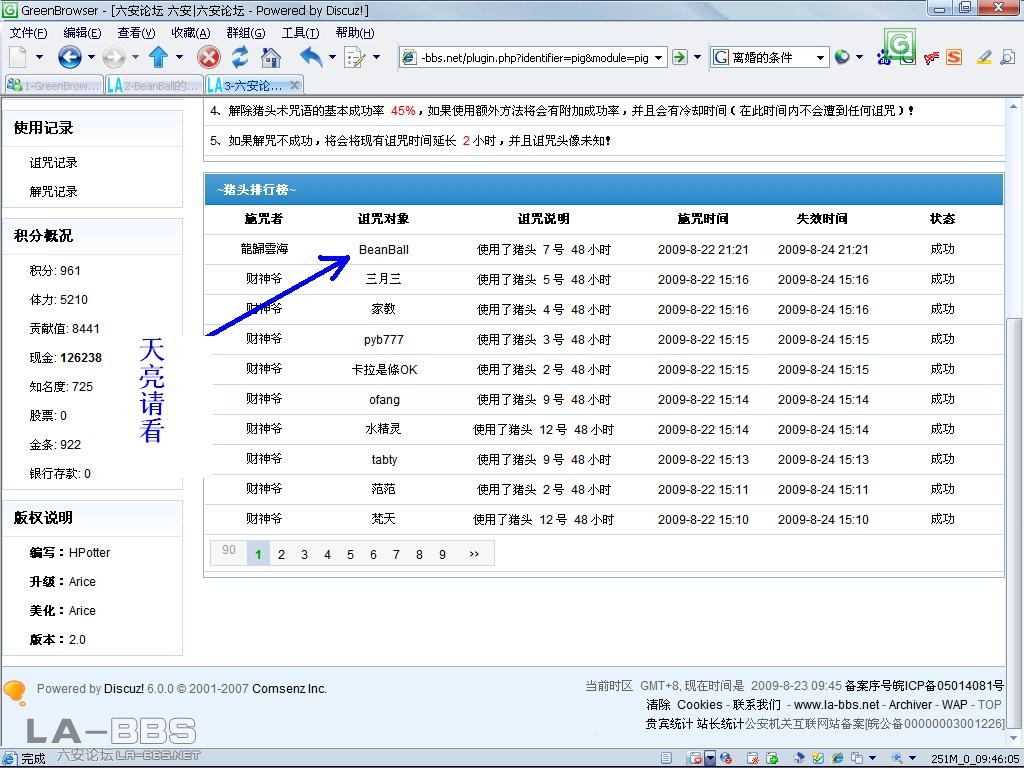
Task: Click the next-page arrow in pagination
Action: [473, 554]
